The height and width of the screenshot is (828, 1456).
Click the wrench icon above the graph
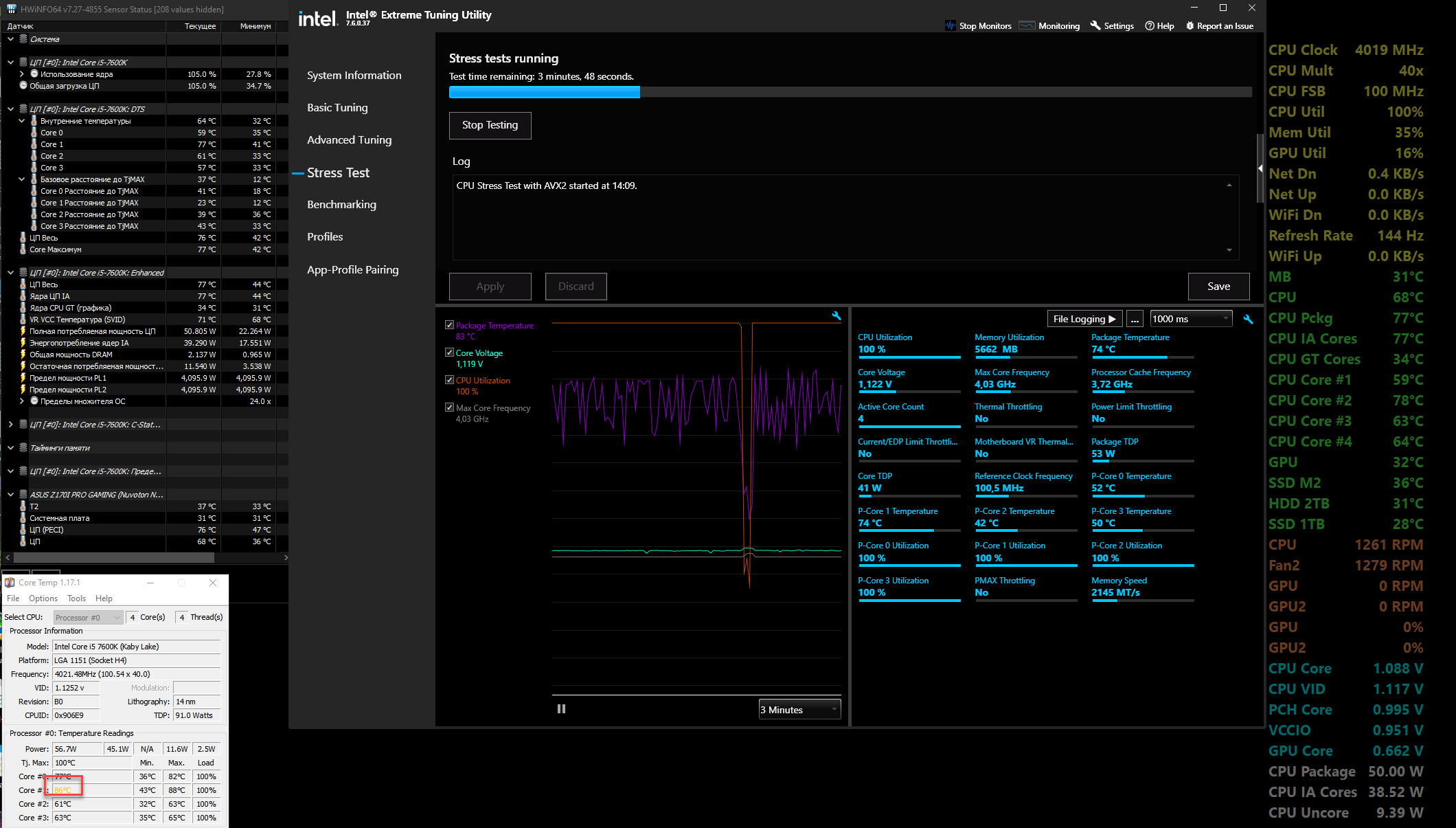[x=836, y=316]
